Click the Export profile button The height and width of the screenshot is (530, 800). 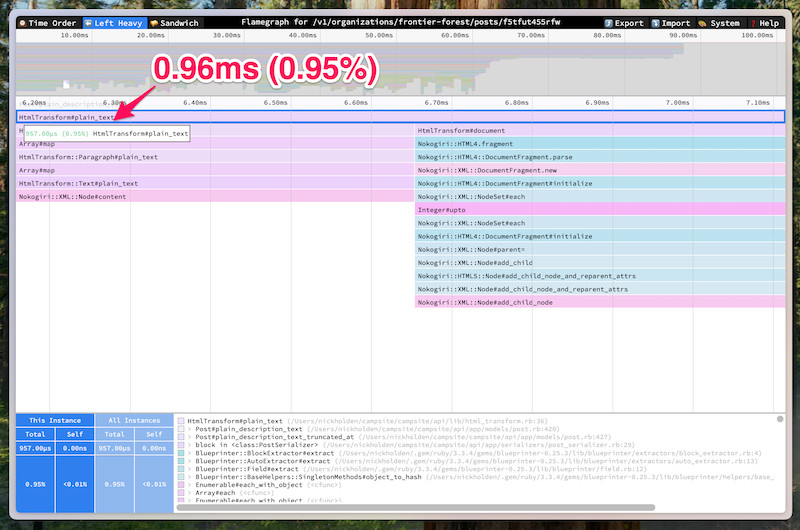pyautogui.click(x=624, y=23)
